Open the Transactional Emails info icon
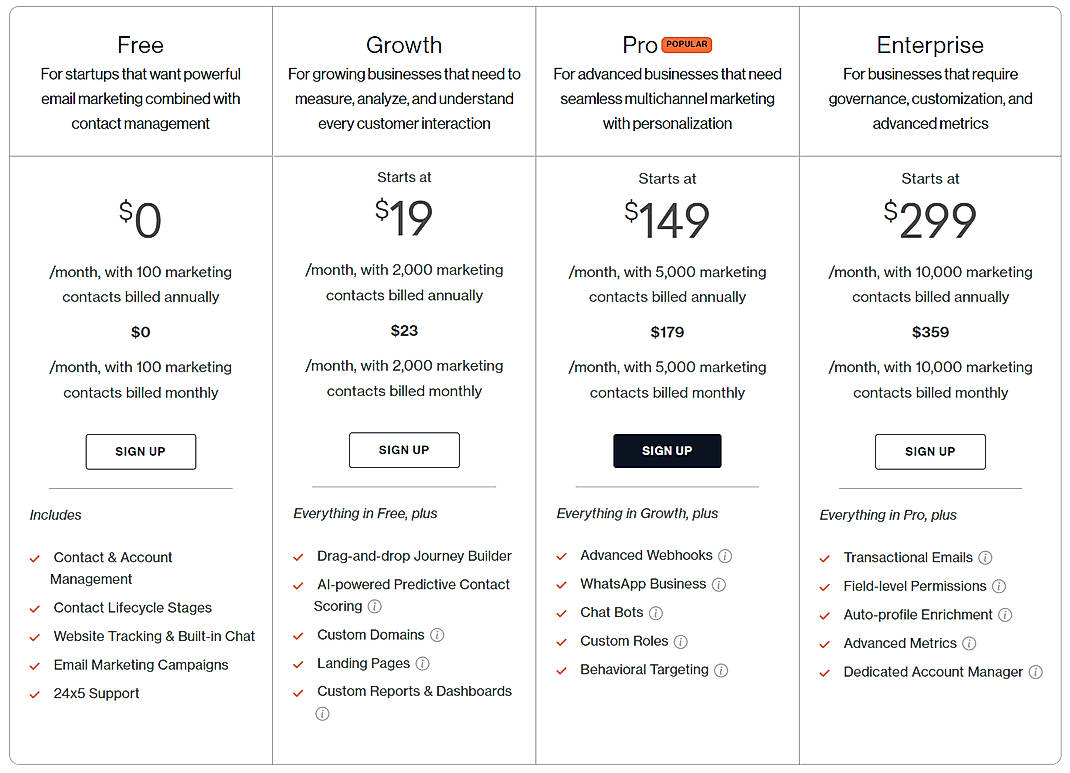 click(985, 558)
